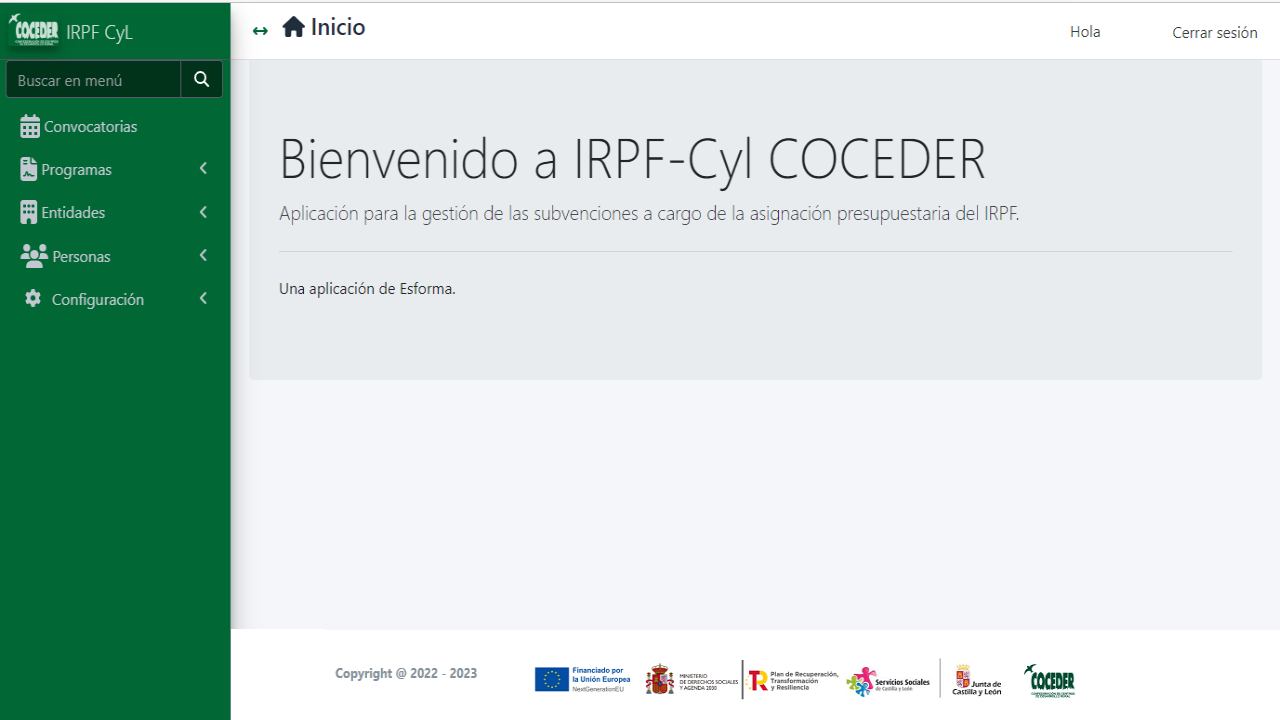
Task: Expand the Entidades submenu chevron
Action: click(x=203, y=212)
